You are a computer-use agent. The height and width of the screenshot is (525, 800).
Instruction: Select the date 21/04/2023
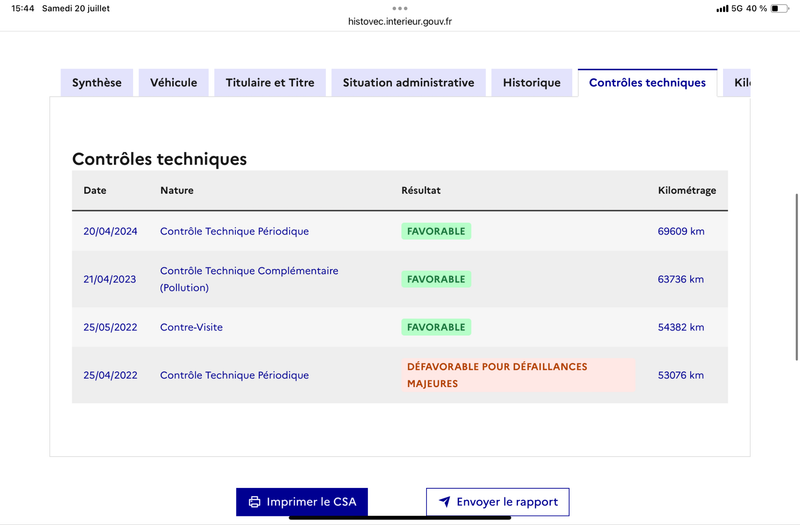coord(110,279)
